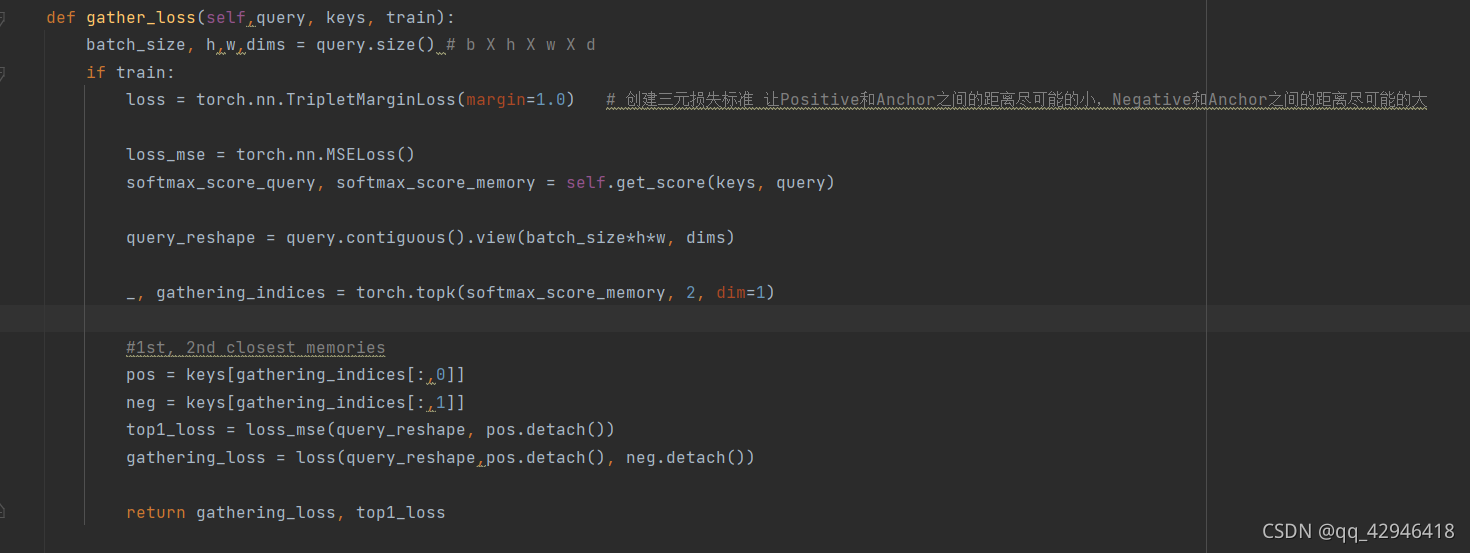
Task: Collapse the 'if train:' block fold marker
Action: coord(2,72)
